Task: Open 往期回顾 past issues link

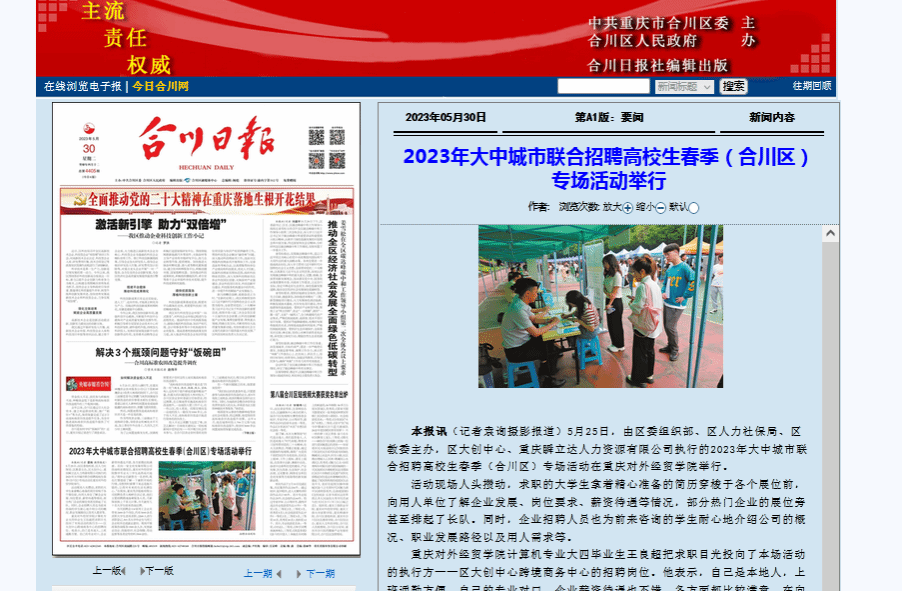Action: coord(811,86)
